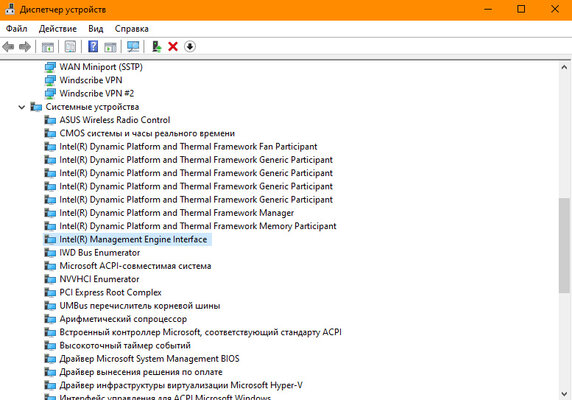Collapse the Системные устройства category
The height and width of the screenshot is (400, 572).
click(x=22, y=107)
